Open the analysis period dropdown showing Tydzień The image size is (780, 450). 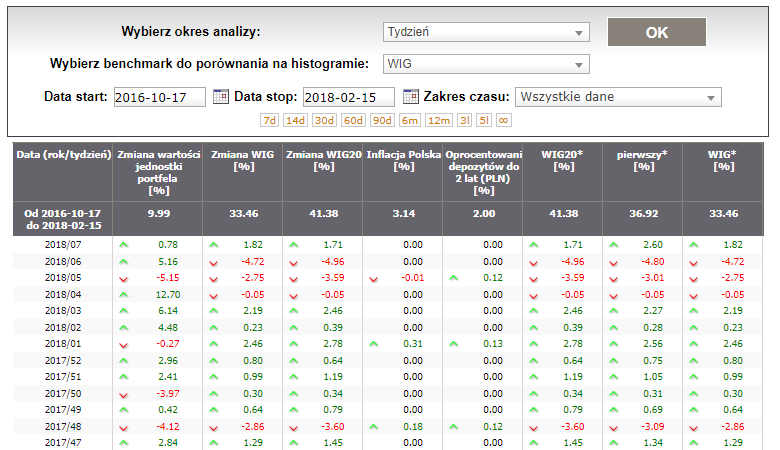pyautogui.click(x=486, y=32)
